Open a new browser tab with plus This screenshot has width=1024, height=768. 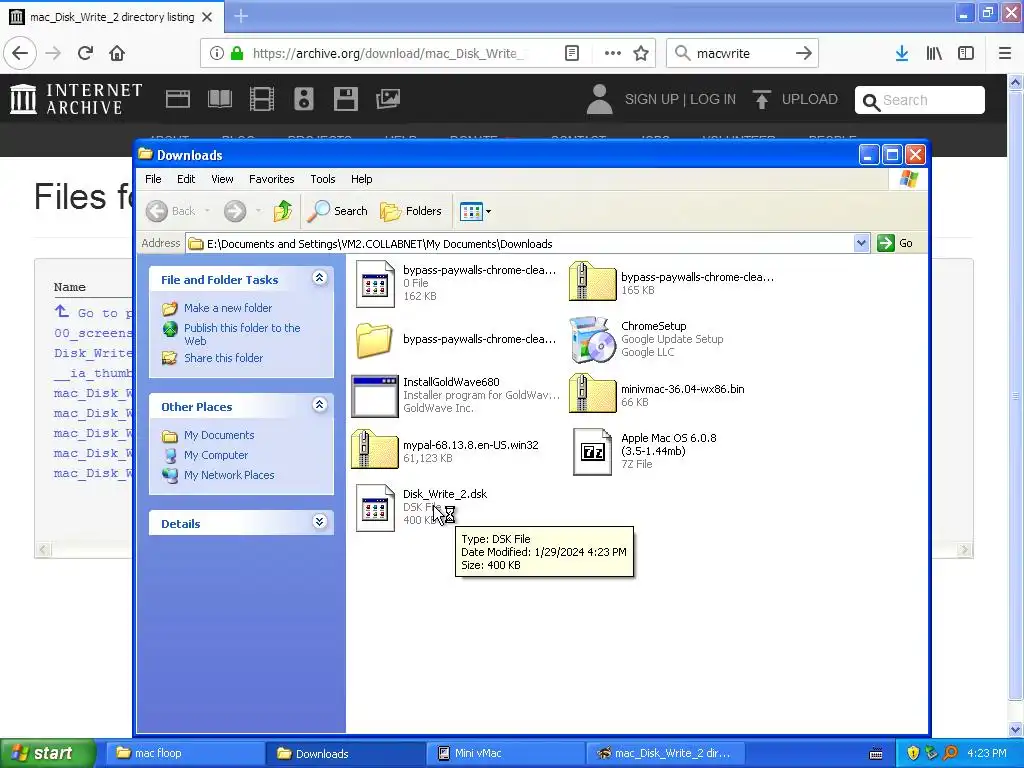(241, 16)
